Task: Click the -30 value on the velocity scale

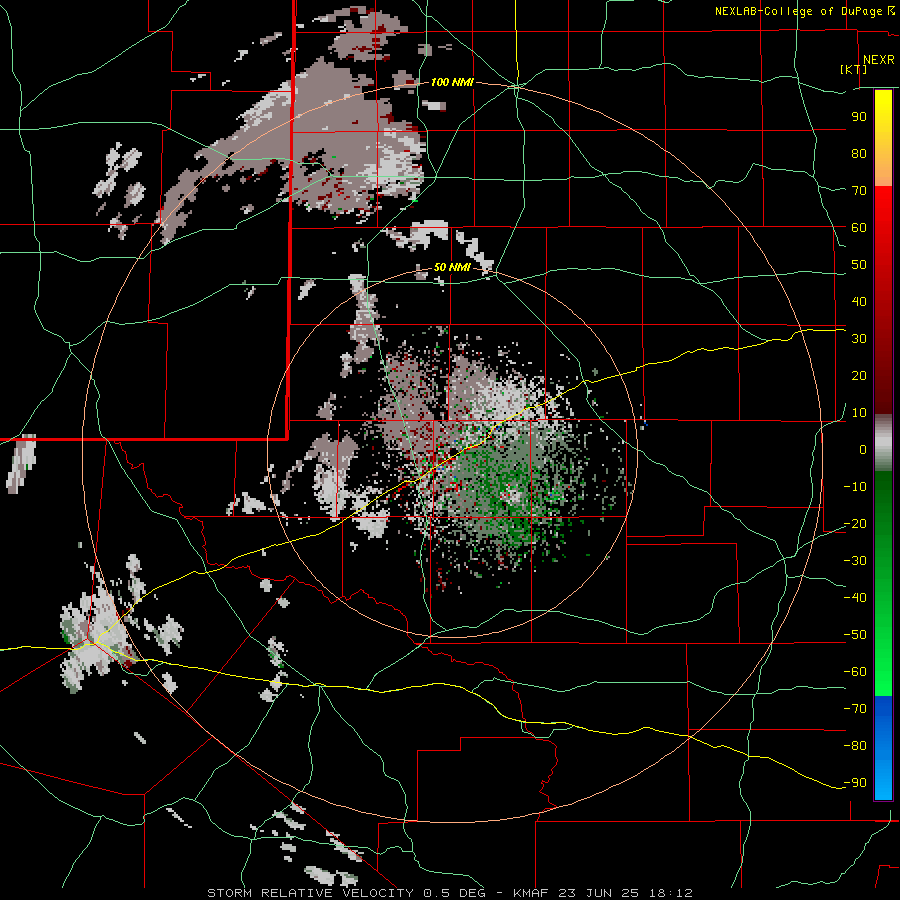Action: [855, 561]
